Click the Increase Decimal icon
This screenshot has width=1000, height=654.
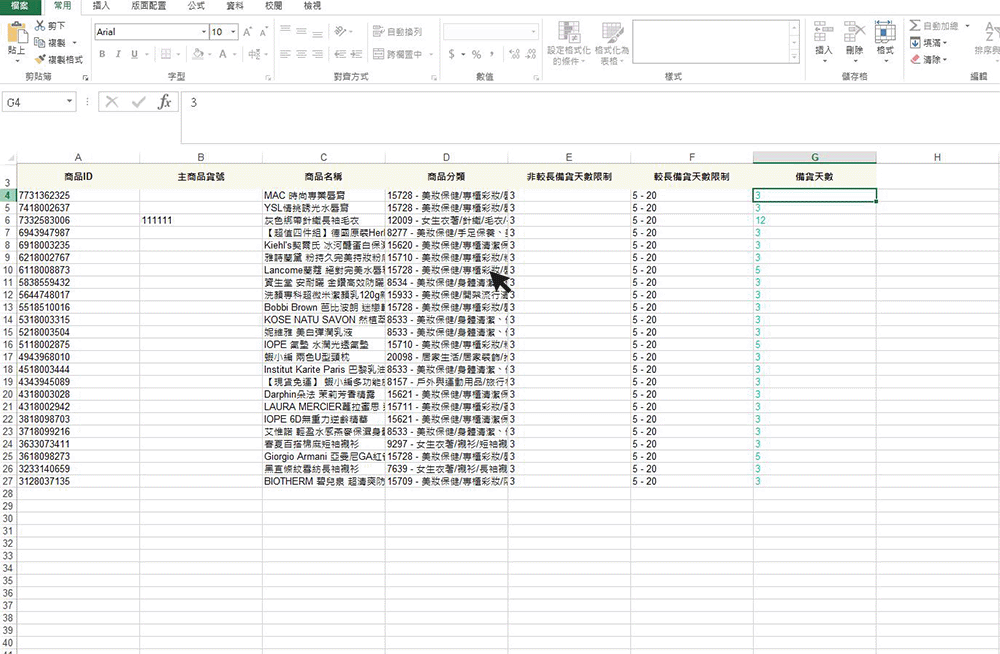click(x=515, y=54)
